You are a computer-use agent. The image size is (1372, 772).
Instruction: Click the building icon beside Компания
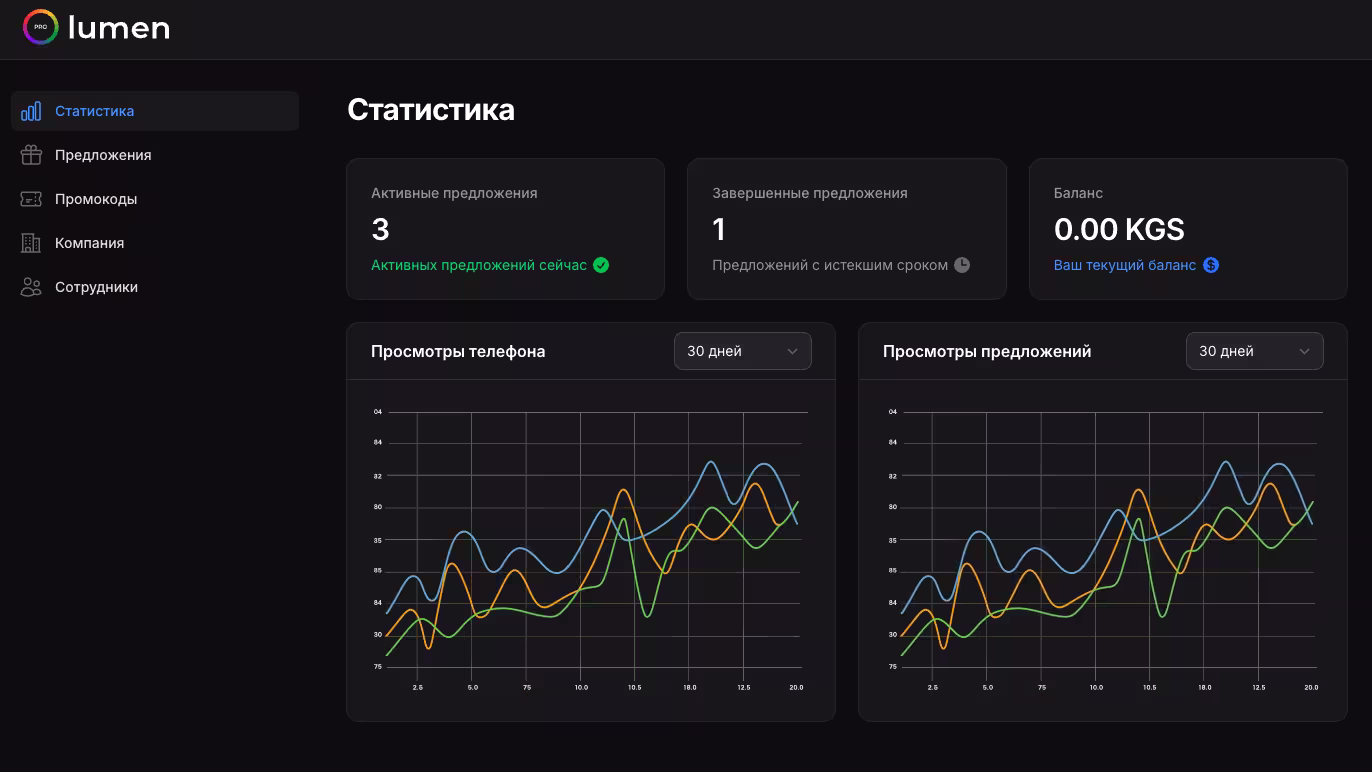pyautogui.click(x=31, y=243)
